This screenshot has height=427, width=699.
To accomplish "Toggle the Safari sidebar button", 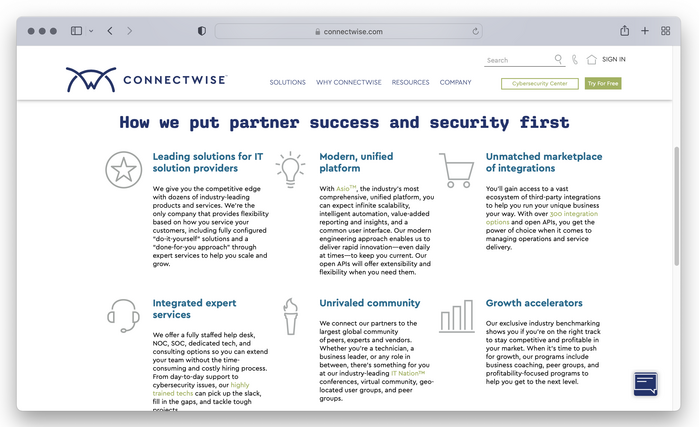I will [x=76, y=31].
